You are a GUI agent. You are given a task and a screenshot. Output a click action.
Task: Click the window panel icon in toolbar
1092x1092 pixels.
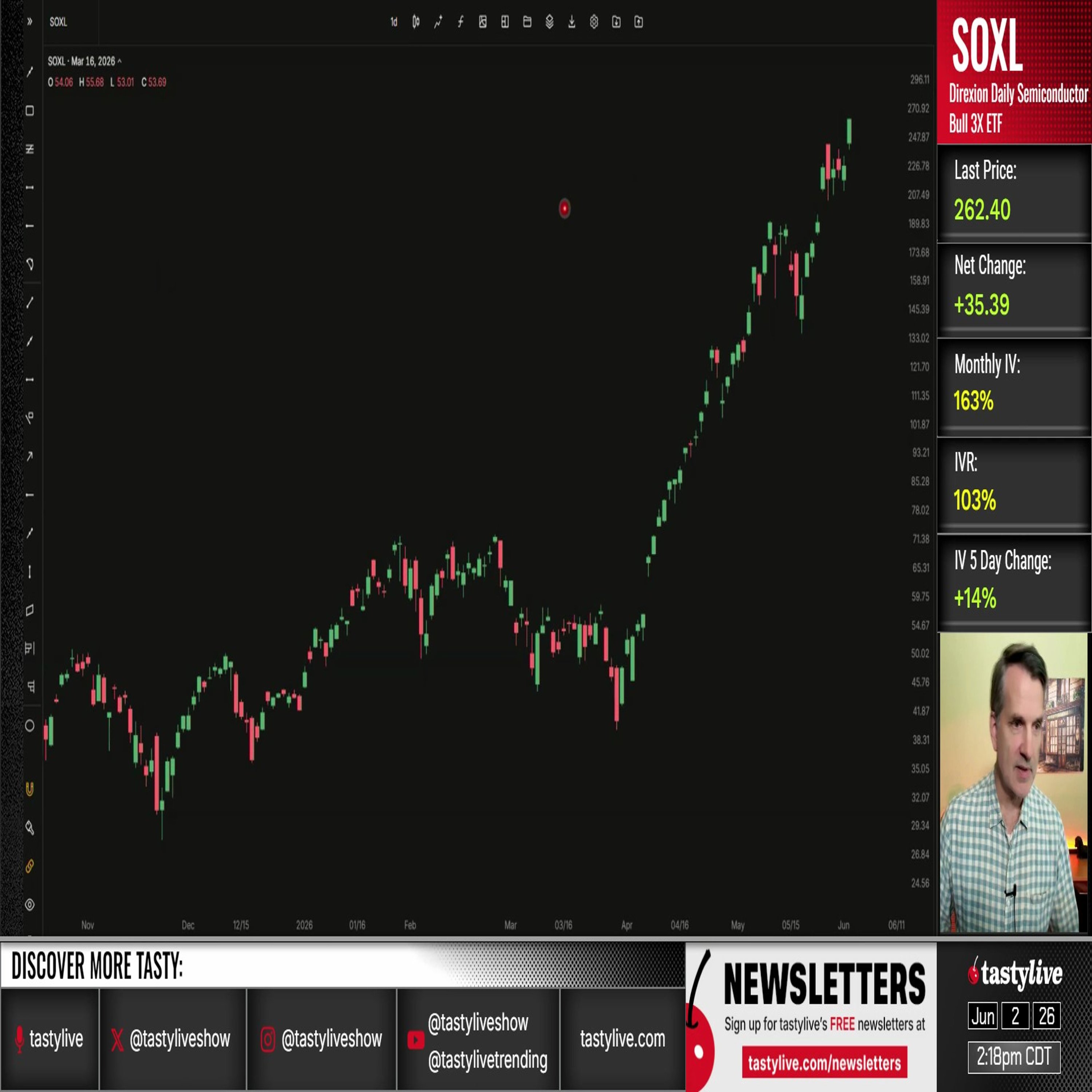coord(527,22)
